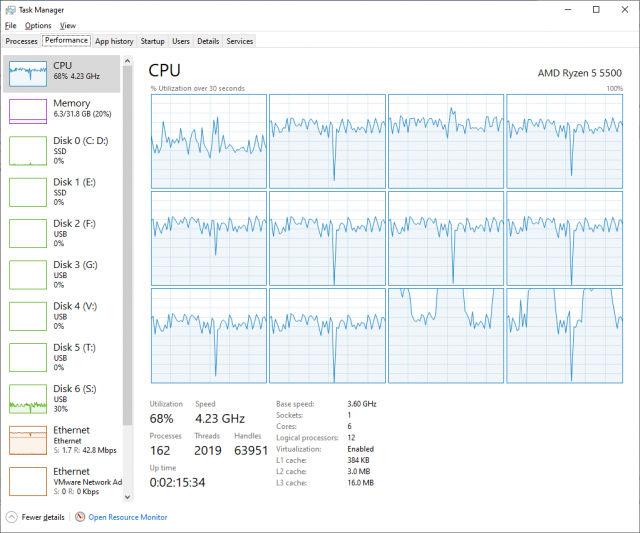Open Disk 2 (F:) USB graph
Screen dimensions: 640x533
(x=28, y=233)
